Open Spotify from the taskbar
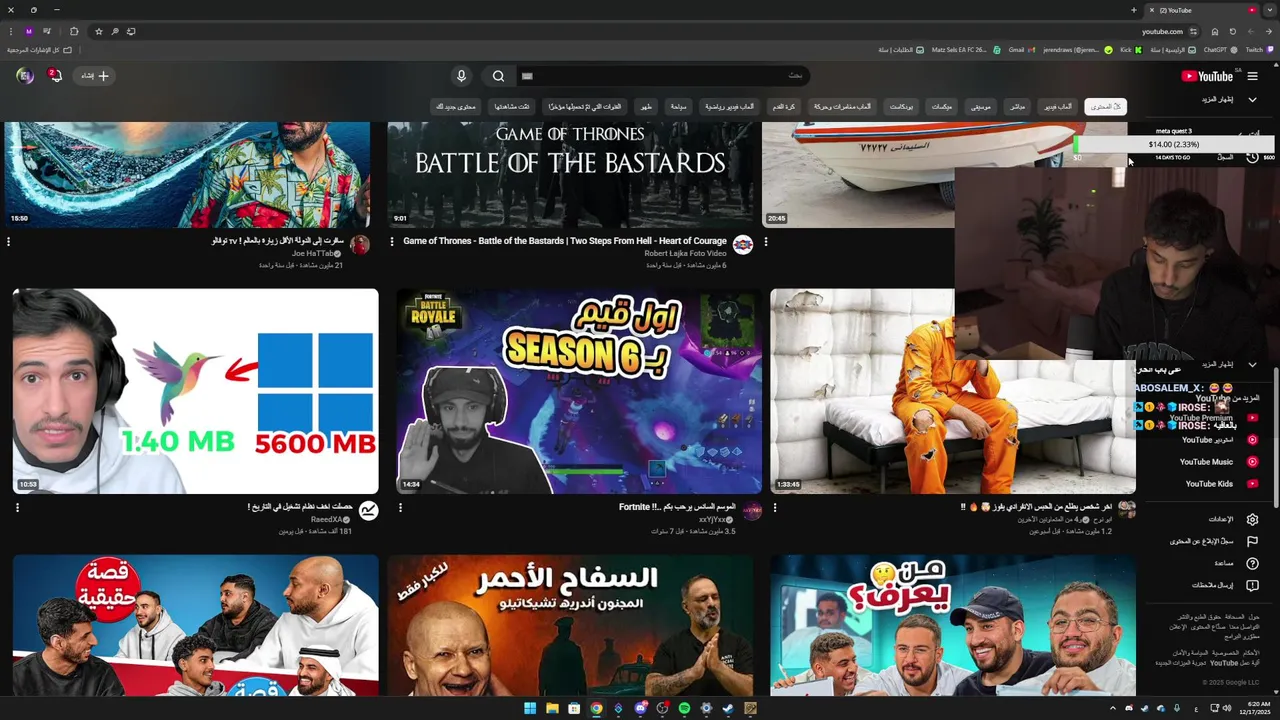Viewport: 1280px width, 720px height. pos(684,708)
